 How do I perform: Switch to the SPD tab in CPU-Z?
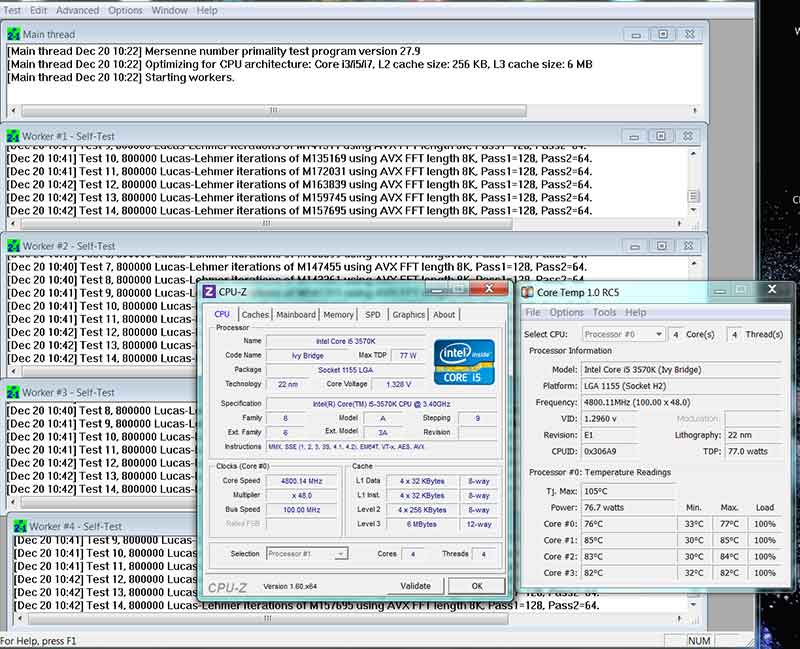[372, 315]
